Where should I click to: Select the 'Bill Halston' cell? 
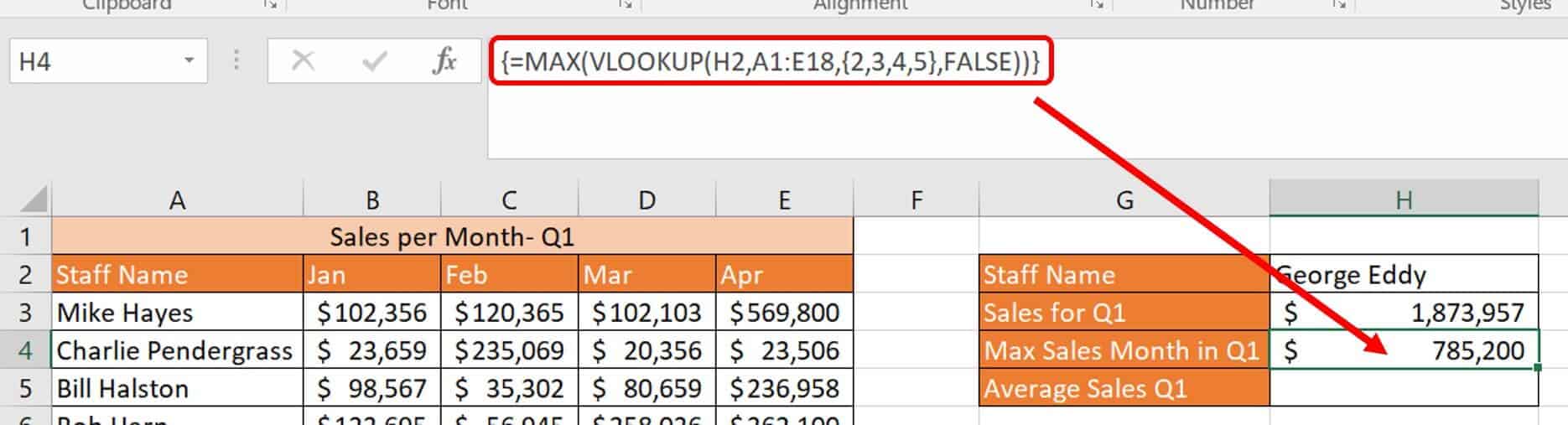(x=177, y=388)
